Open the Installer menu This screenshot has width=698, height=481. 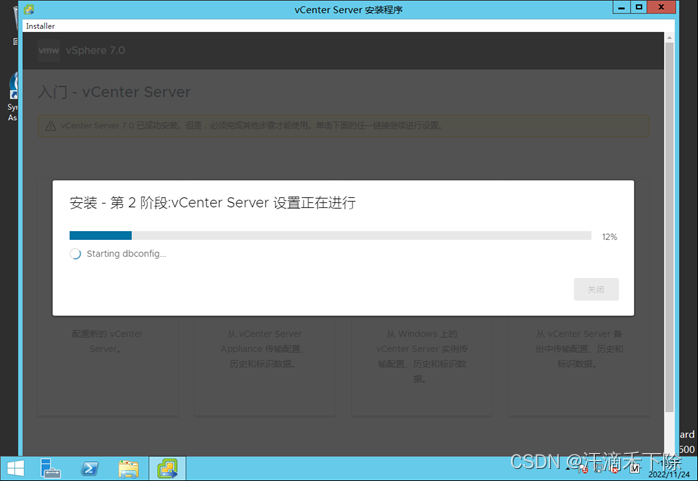[40, 26]
